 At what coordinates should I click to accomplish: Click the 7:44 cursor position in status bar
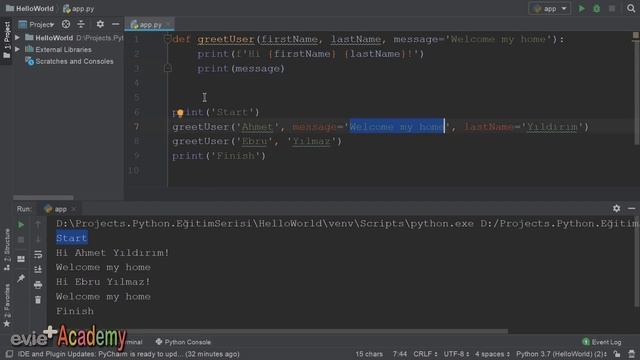click(400, 354)
